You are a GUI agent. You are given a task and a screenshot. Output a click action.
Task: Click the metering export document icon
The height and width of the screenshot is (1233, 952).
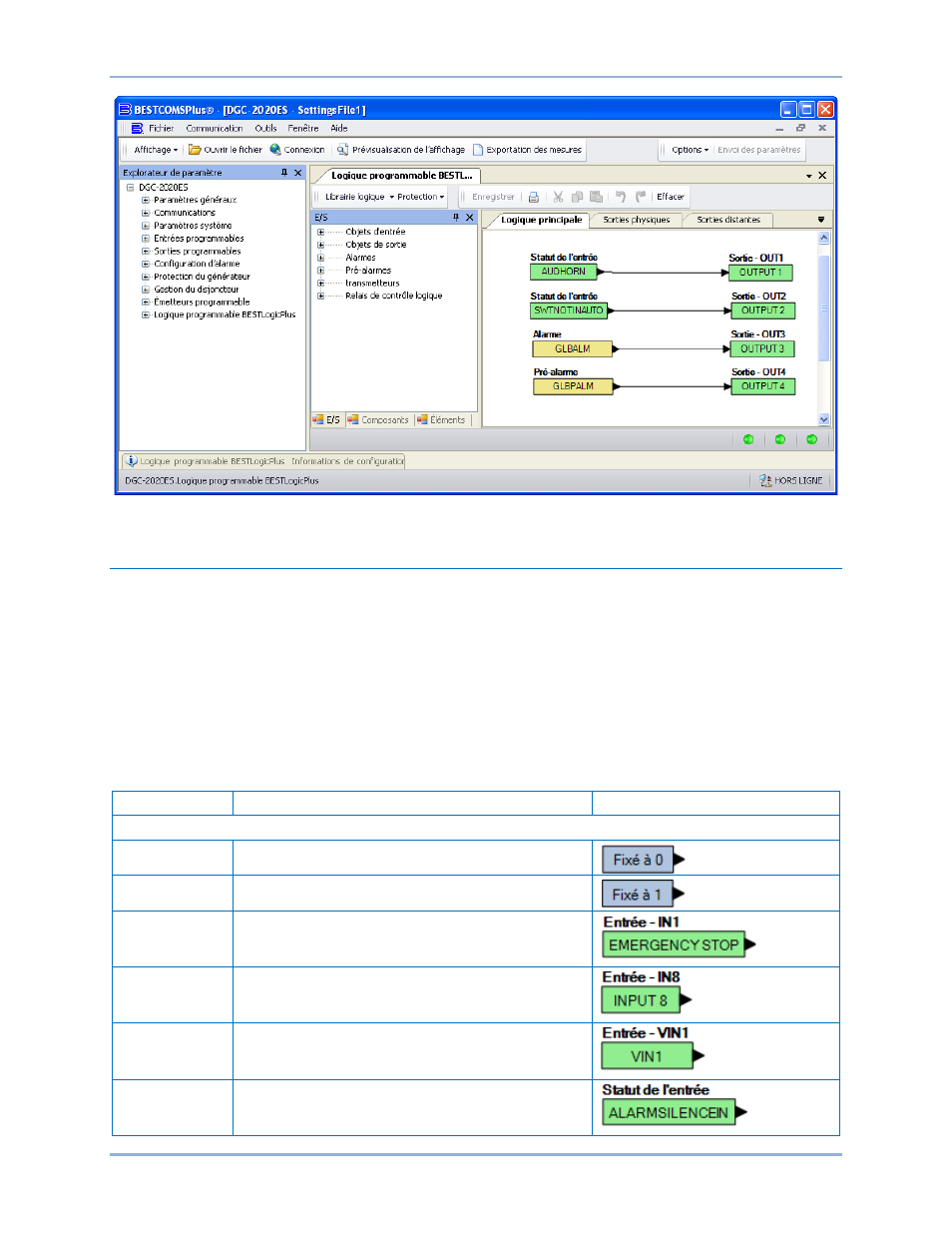pos(478,150)
